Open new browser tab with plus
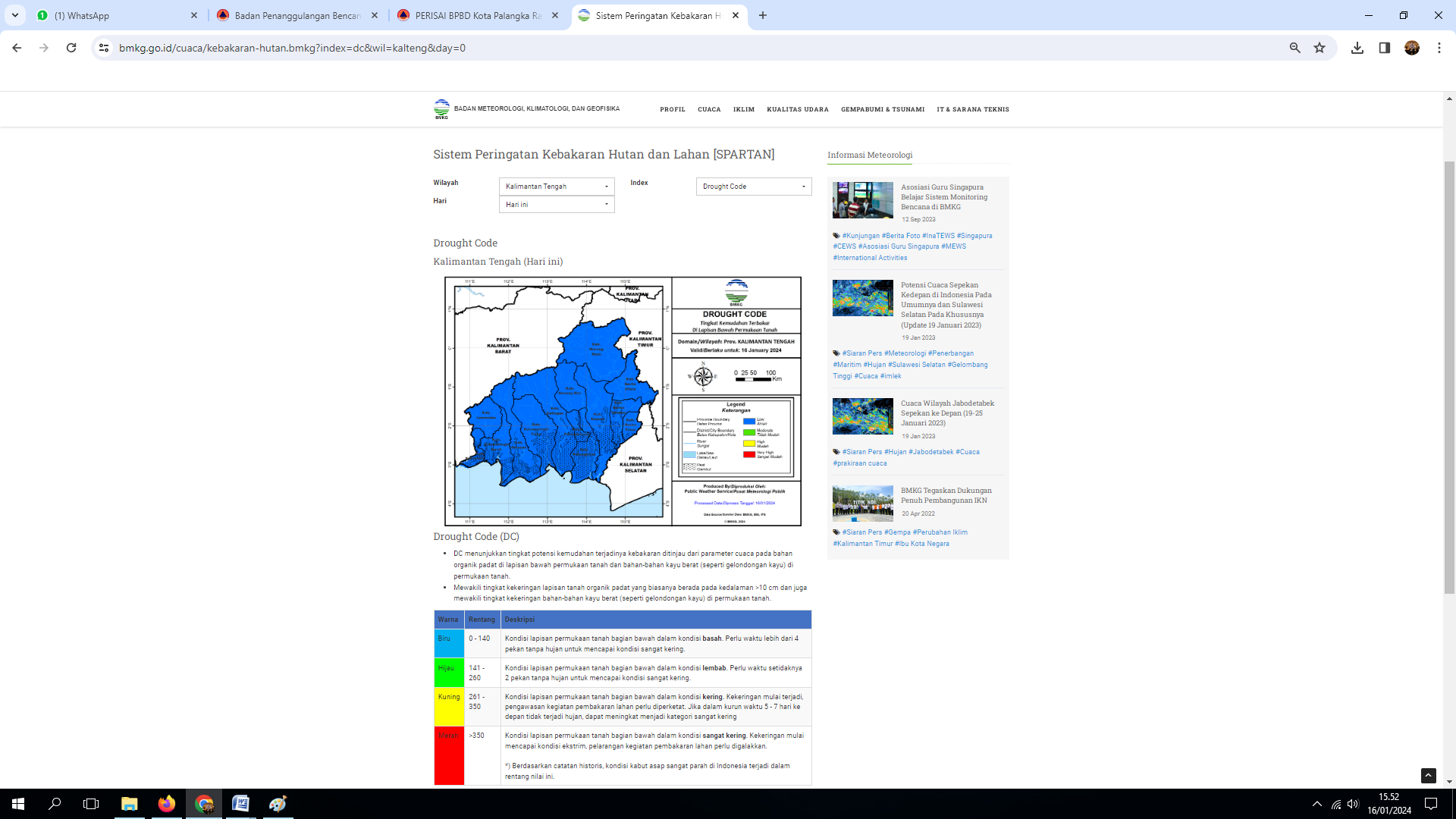This screenshot has width=1456, height=819. [x=763, y=15]
